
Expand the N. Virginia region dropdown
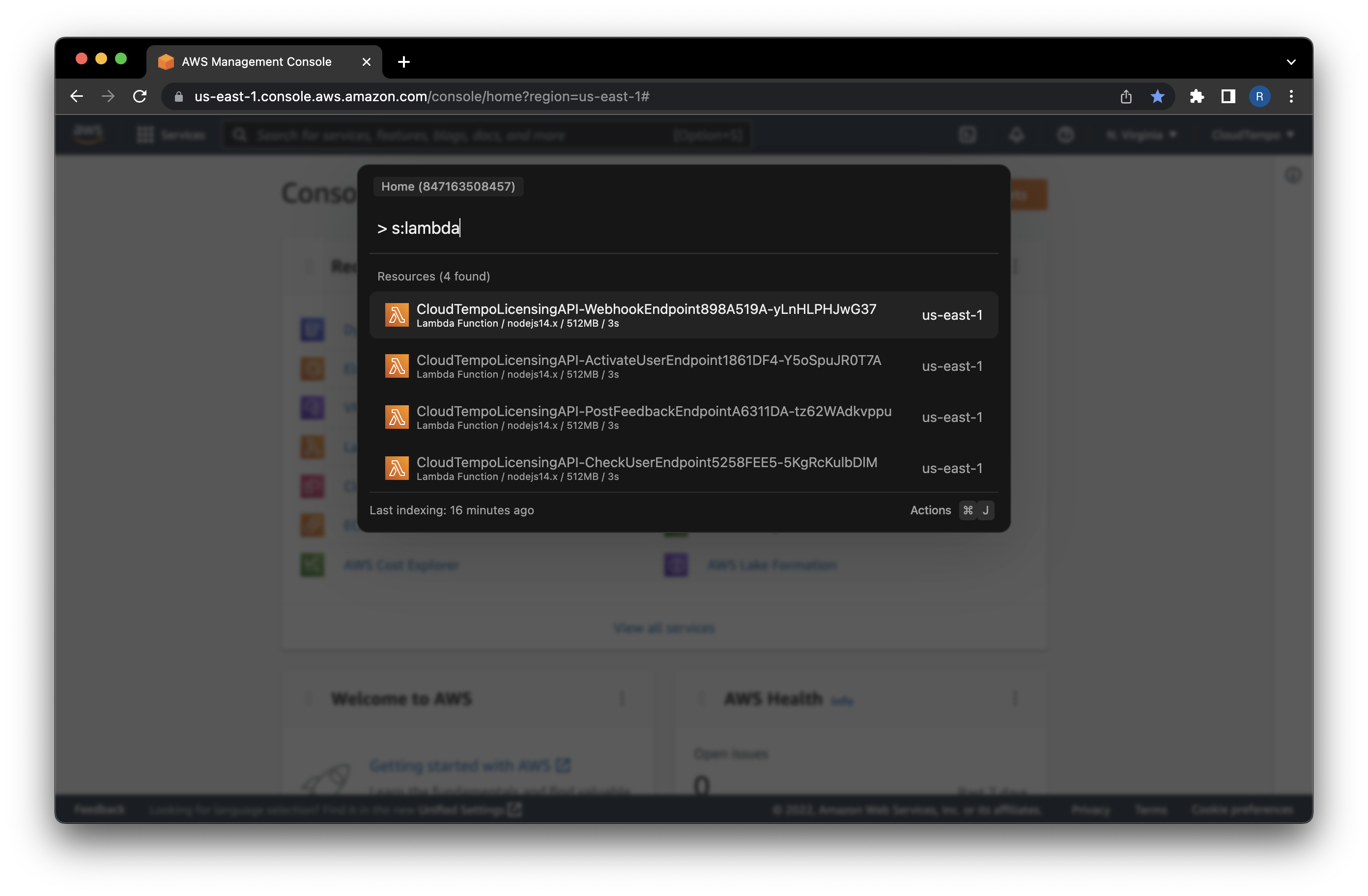pos(1141,135)
